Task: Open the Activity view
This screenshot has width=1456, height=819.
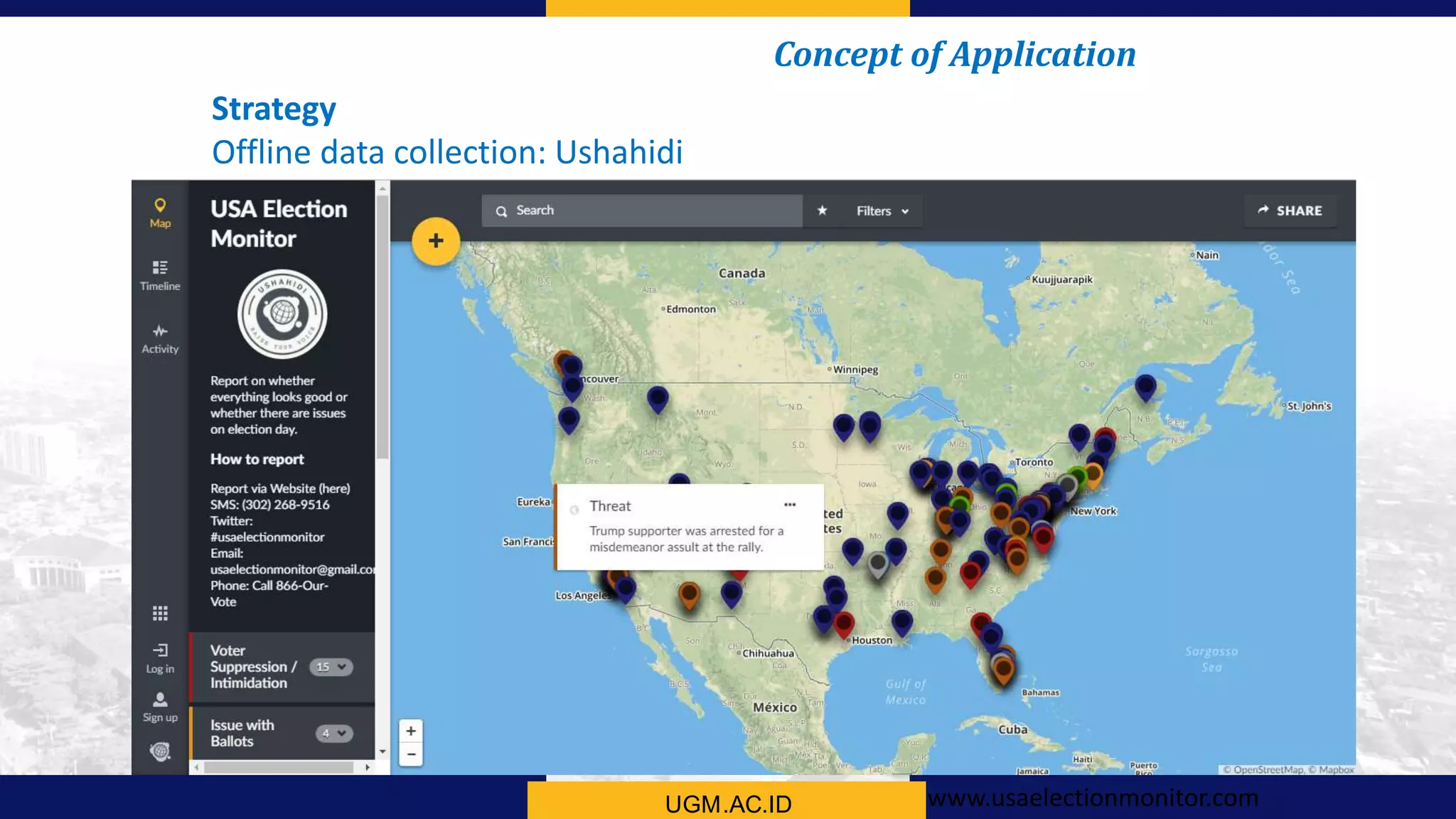Action: point(160,339)
